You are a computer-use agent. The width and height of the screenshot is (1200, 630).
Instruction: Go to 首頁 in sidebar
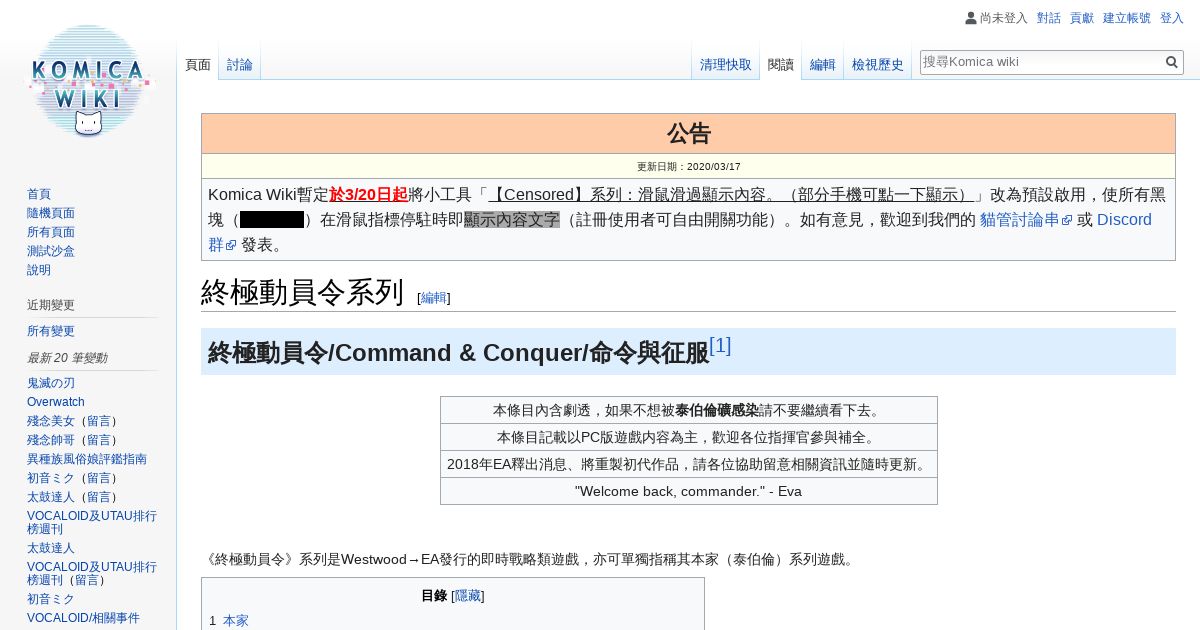[39, 194]
